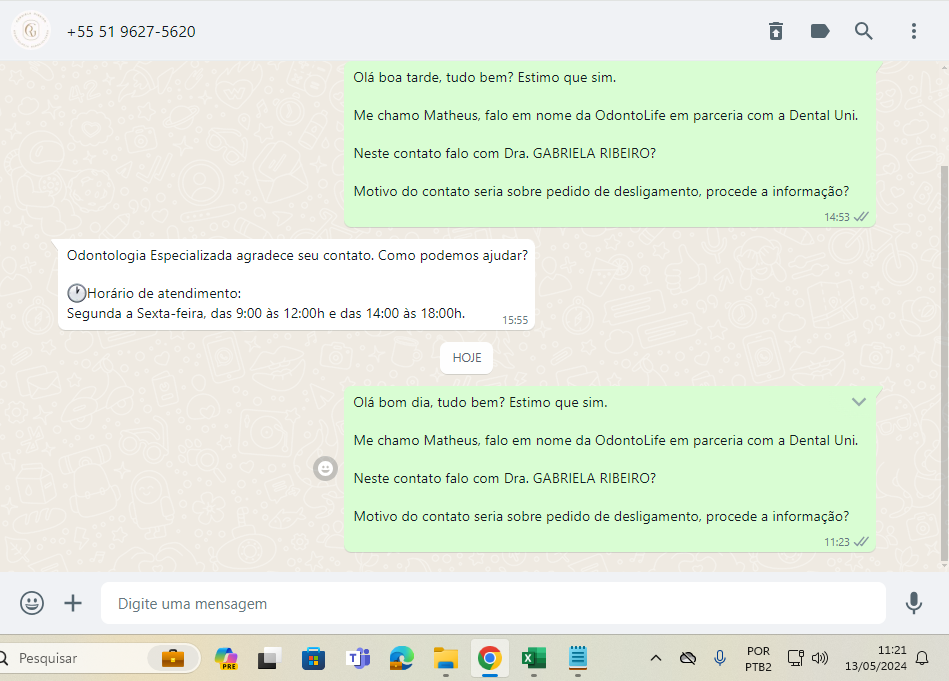Open the notifications bell icon
949x681 pixels.
click(922, 658)
